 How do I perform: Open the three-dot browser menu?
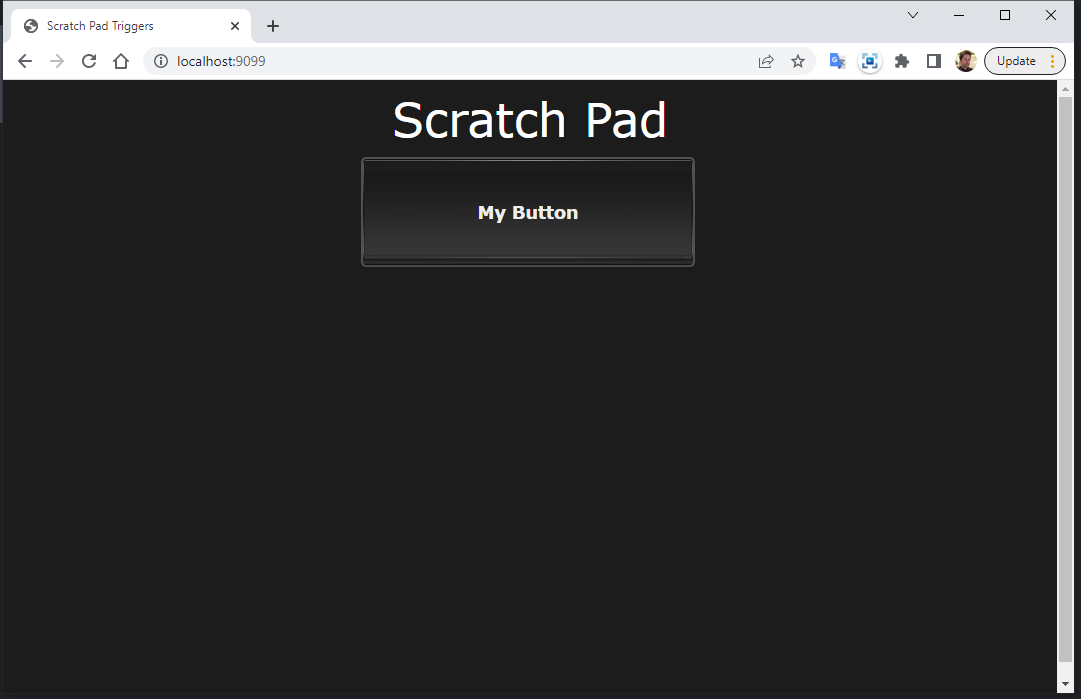pos(1052,61)
